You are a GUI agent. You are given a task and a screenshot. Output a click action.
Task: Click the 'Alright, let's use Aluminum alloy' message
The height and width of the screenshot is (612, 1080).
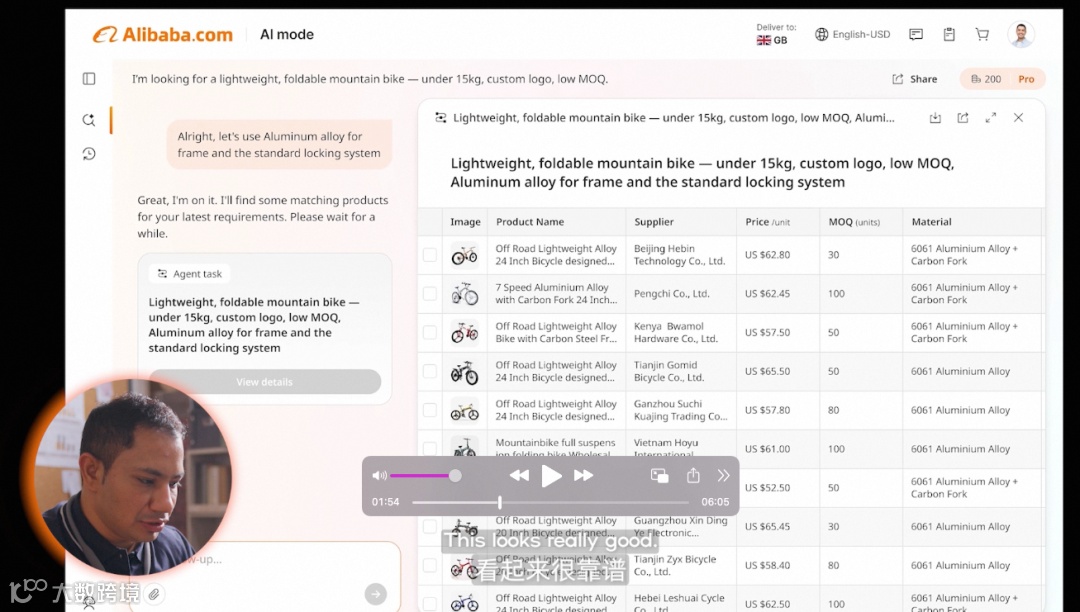tap(279, 145)
